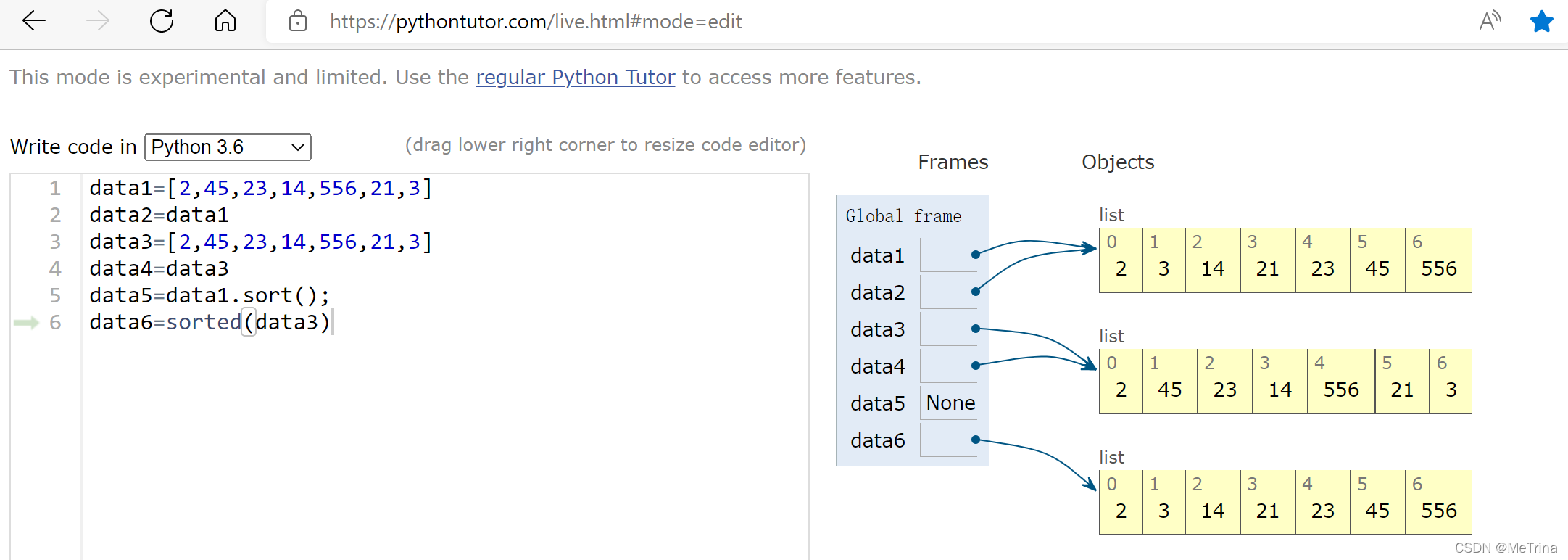Click code line data2=data1
Image resolution: width=1568 pixels, height=560 pixels.
tap(159, 215)
